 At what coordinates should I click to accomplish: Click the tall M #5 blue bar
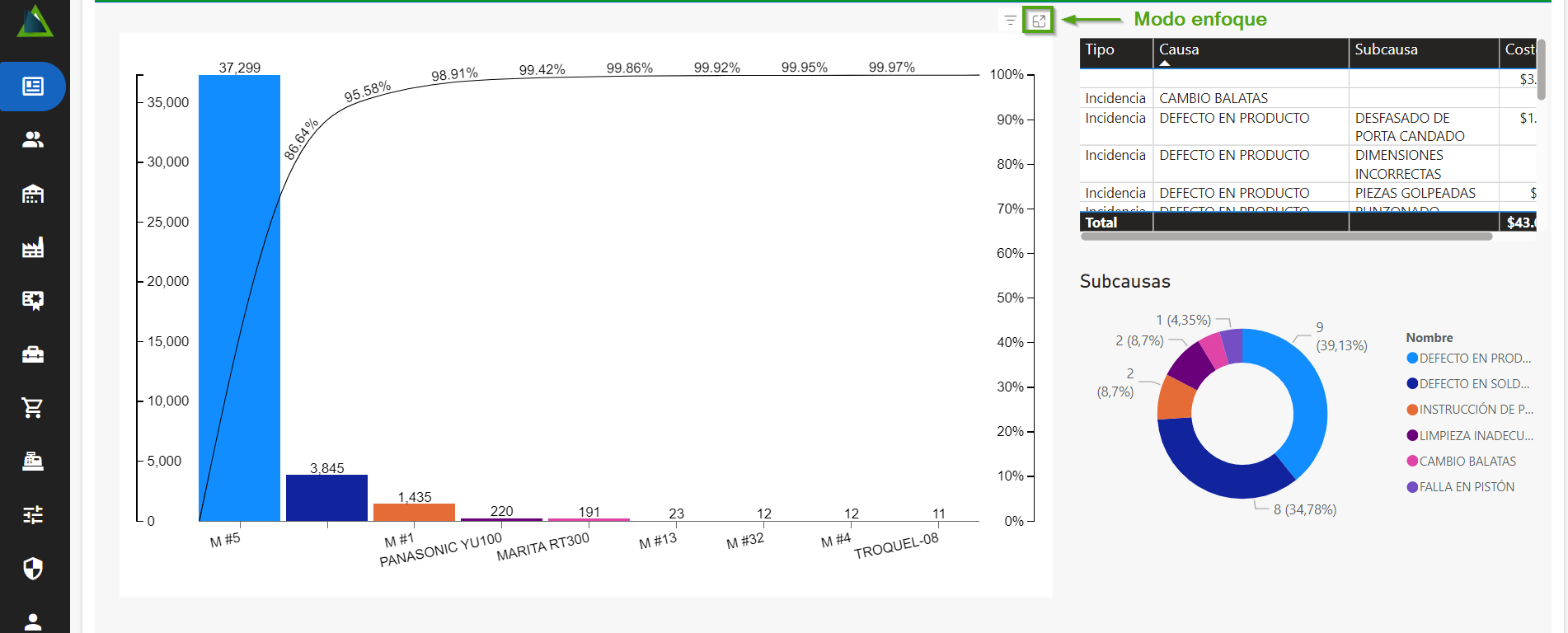pyautogui.click(x=239, y=297)
